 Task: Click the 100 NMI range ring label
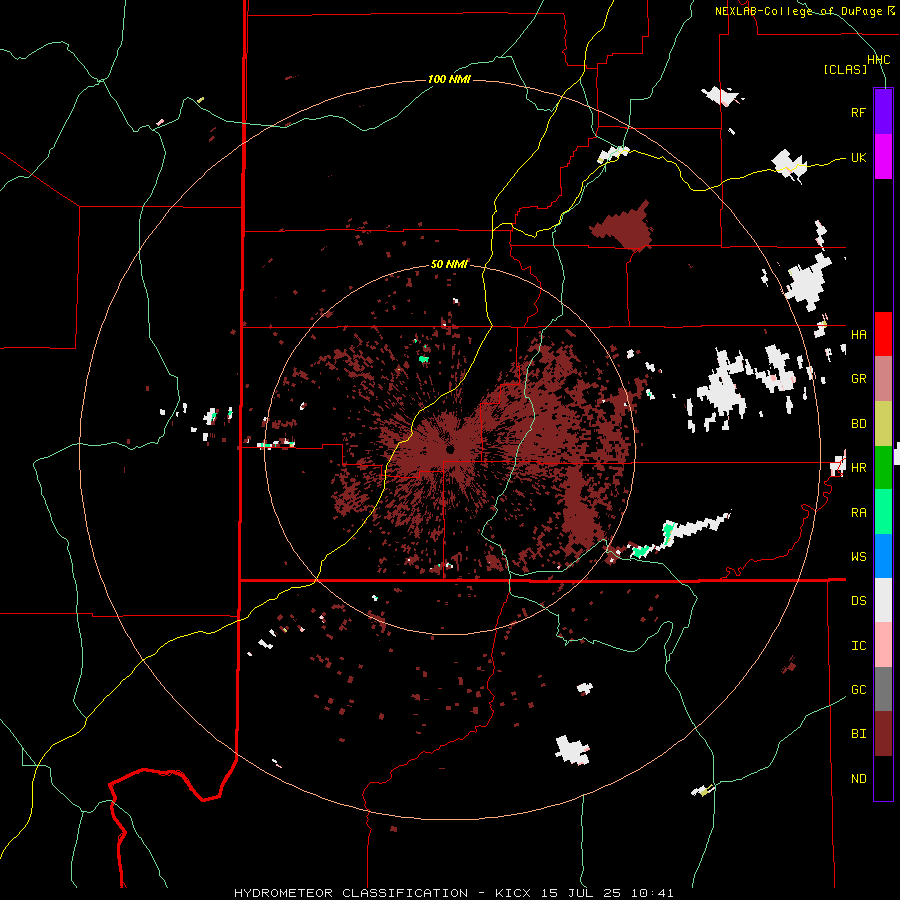tap(449, 79)
